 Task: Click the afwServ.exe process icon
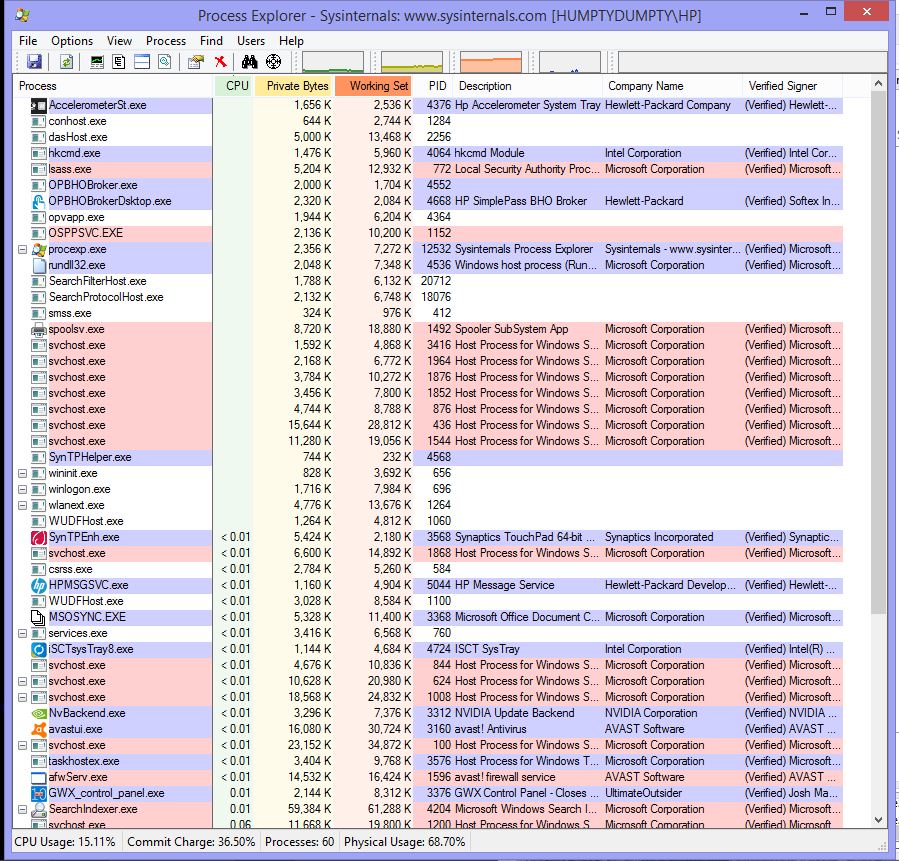point(38,778)
